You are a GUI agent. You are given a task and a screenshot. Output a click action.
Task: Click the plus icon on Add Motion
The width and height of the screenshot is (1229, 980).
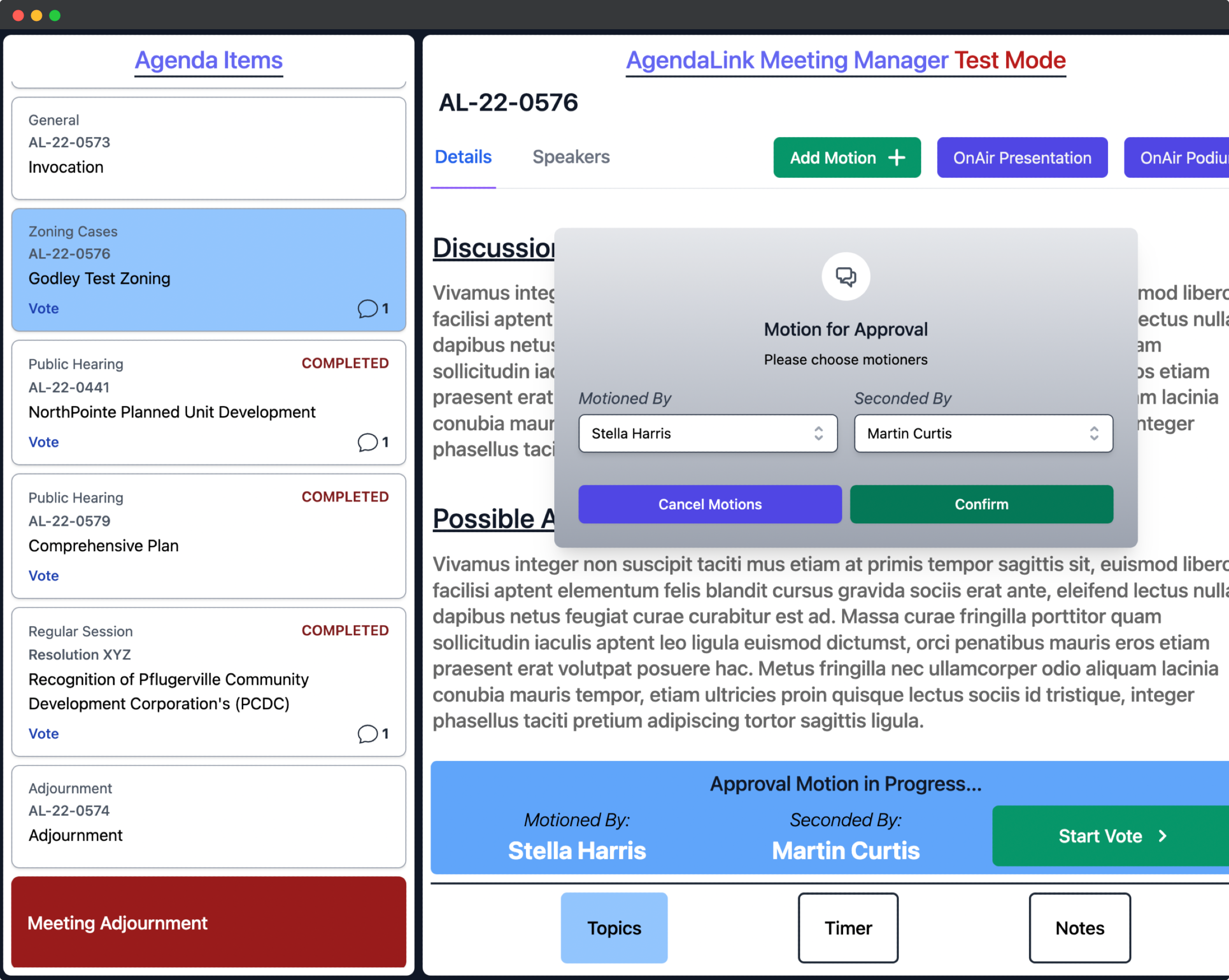[x=897, y=157]
